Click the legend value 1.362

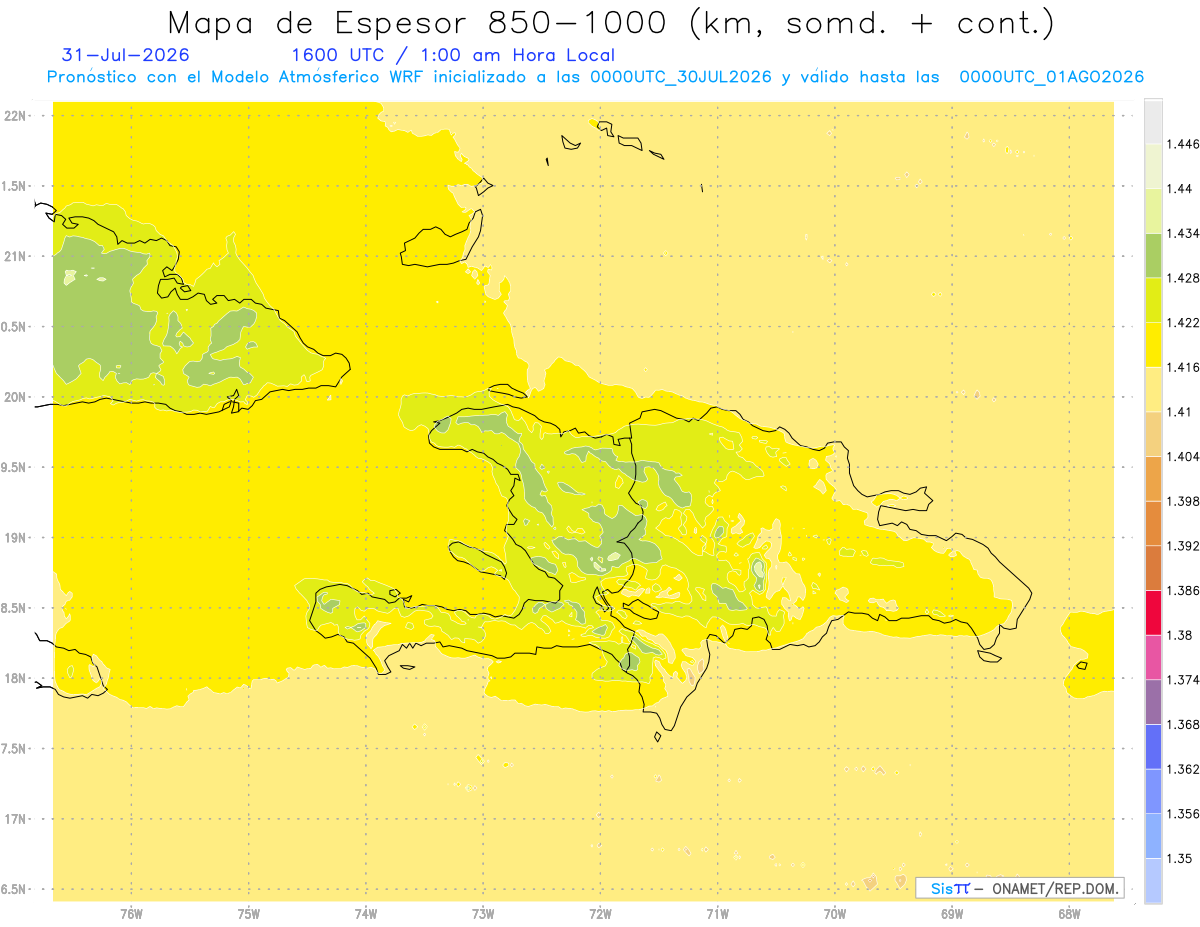[x=1183, y=769]
